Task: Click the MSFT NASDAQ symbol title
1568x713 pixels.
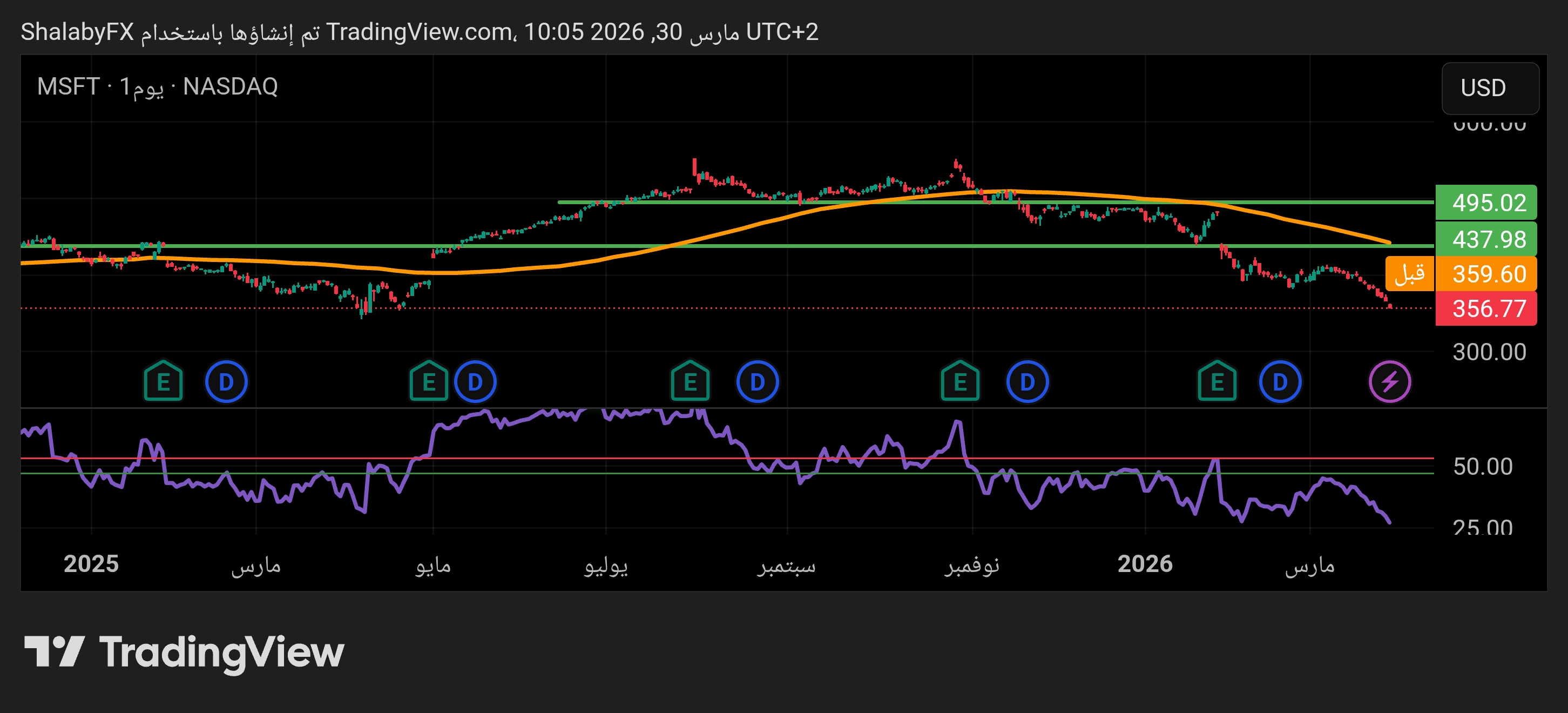Action: click(x=157, y=86)
